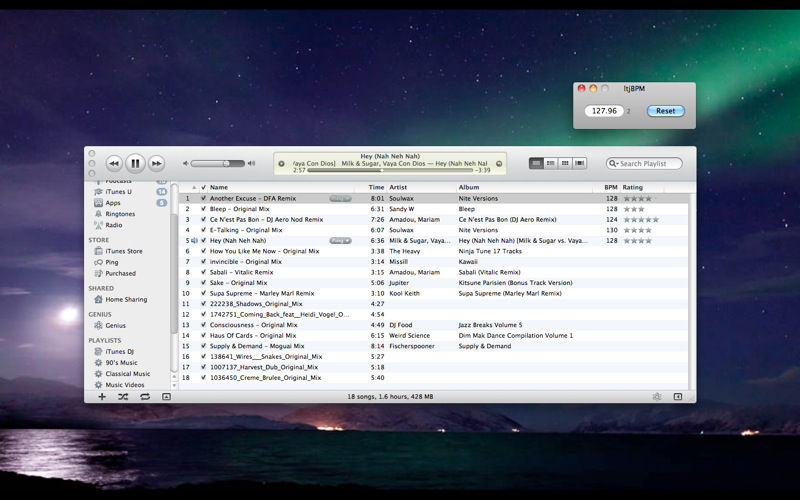Switch to song list view
Image resolution: width=800 pixels, height=500 pixels.
536,163
